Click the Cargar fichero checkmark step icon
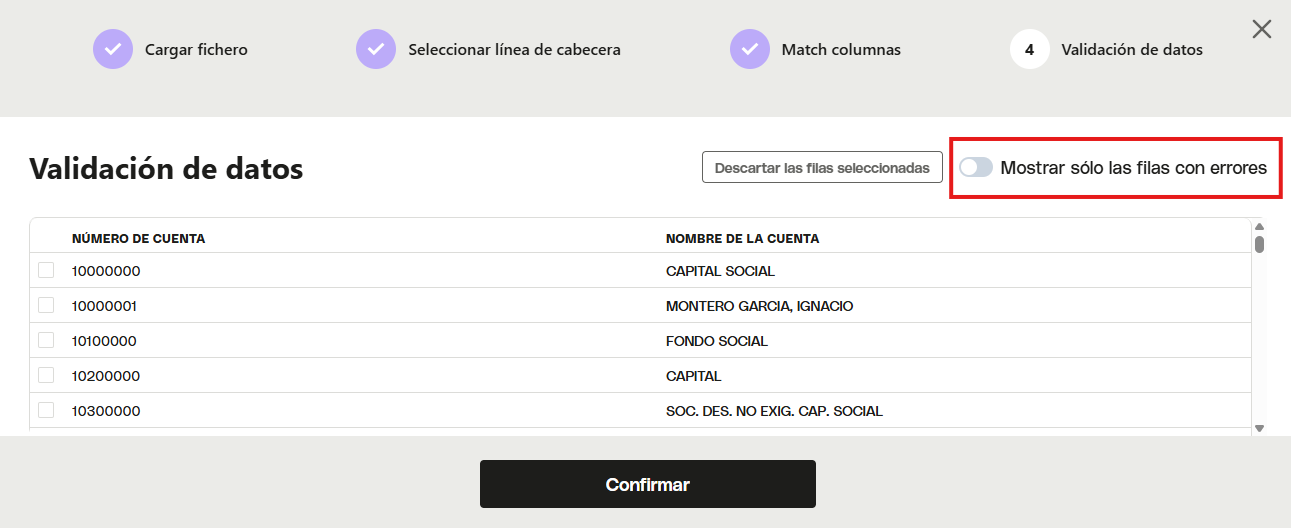The height and width of the screenshot is (528, 1291). pos(113,49)
